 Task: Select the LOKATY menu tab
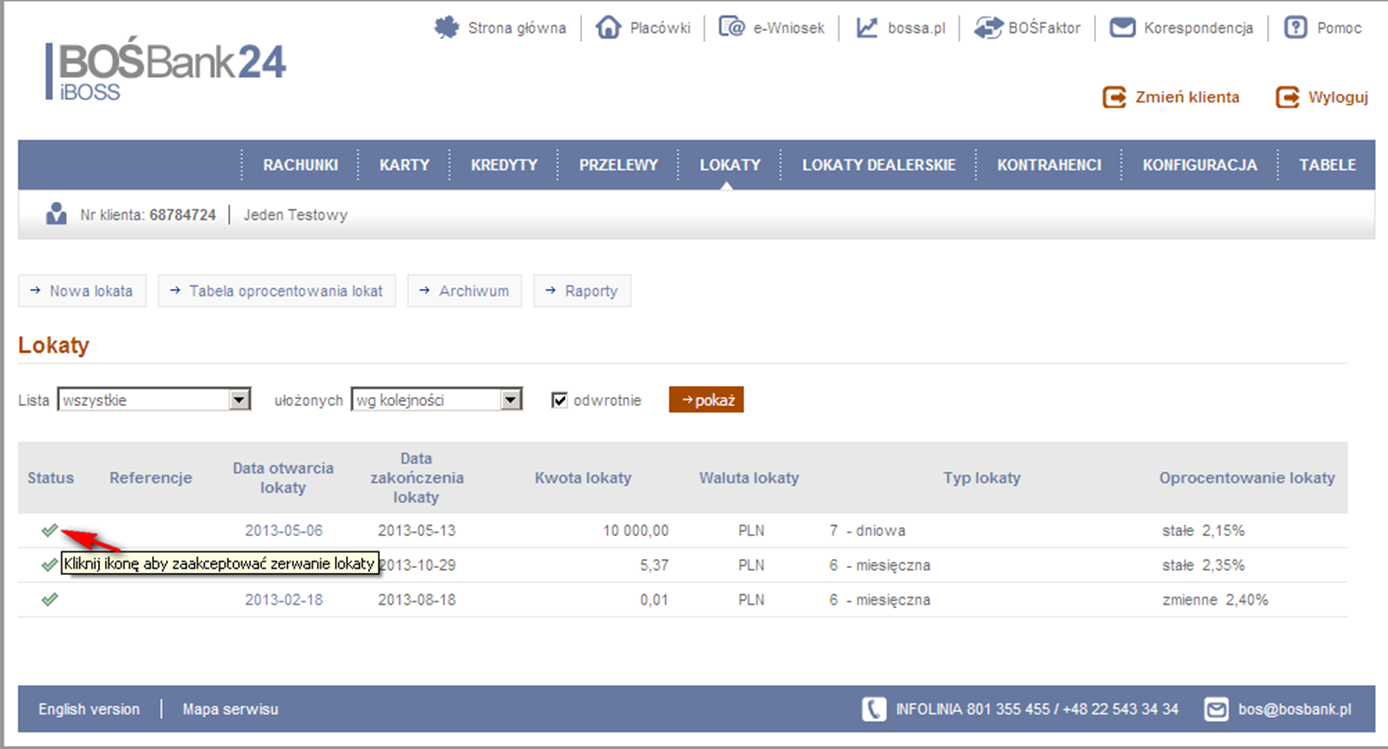[x=730, y=165]
